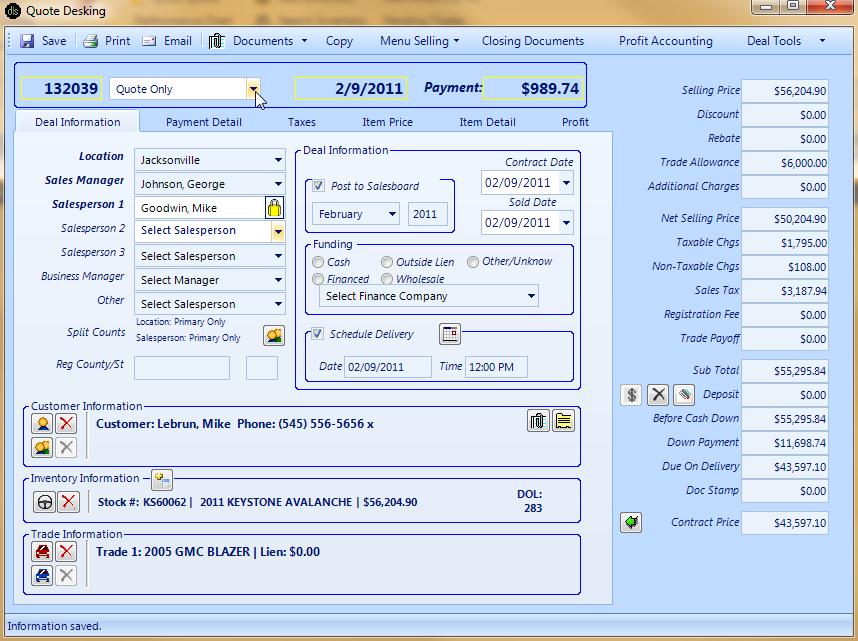Click the delivery Time input field
Image resolution: width=858 pixels, height=641 pixels.
coord(496,367)
